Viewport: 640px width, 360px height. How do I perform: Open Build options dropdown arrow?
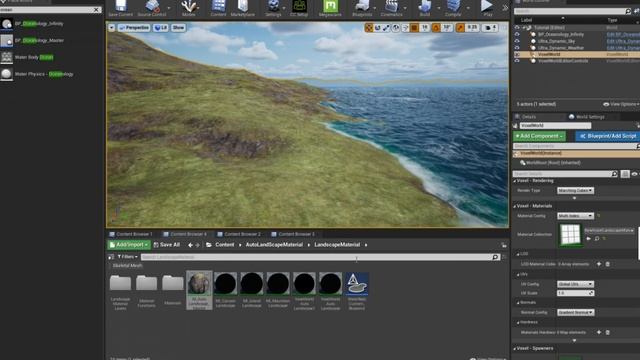438,8
